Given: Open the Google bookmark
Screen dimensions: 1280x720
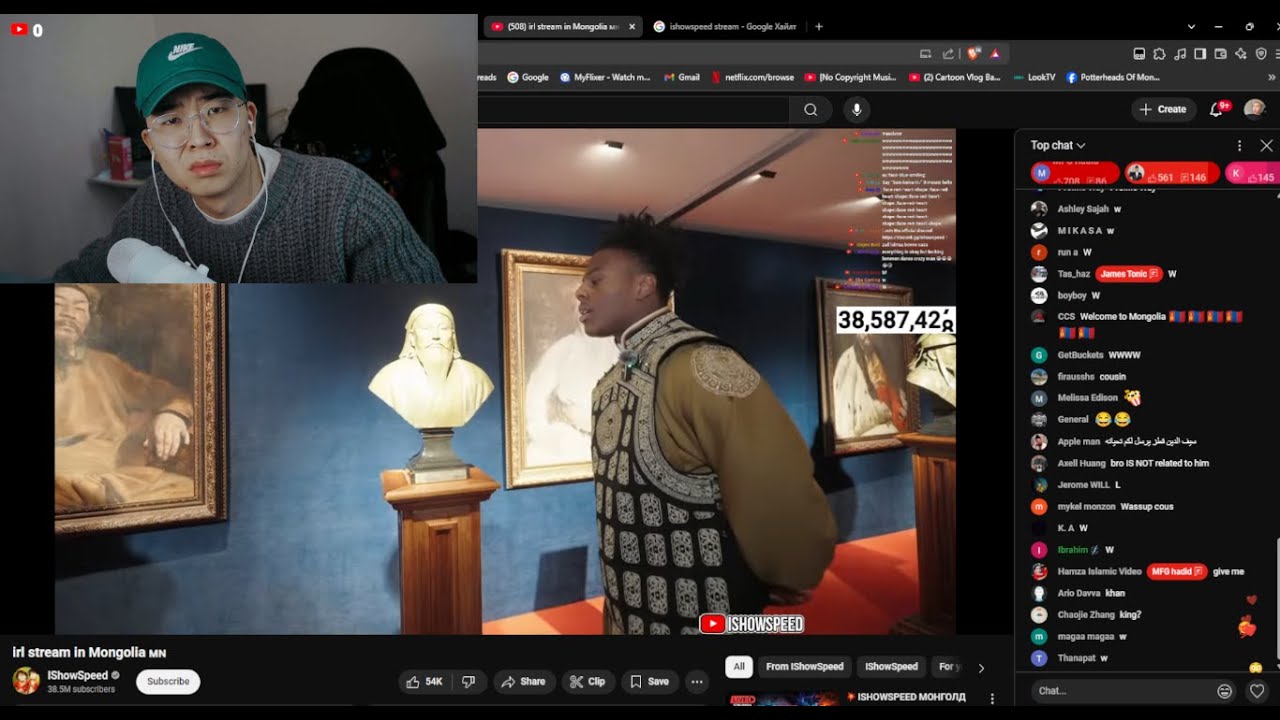Looking at the screenshot, I should tap(528, 77).
